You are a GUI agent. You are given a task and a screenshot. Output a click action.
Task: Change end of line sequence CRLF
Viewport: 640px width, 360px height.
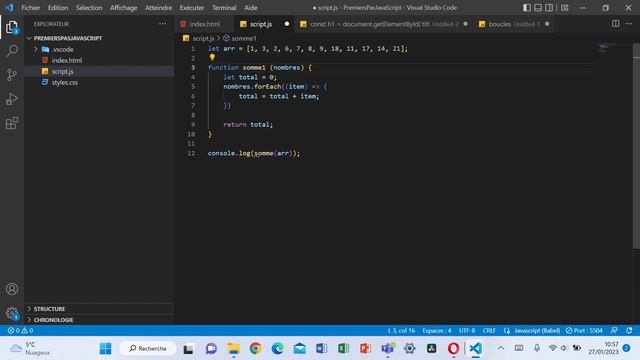click(x=489, y=331)
